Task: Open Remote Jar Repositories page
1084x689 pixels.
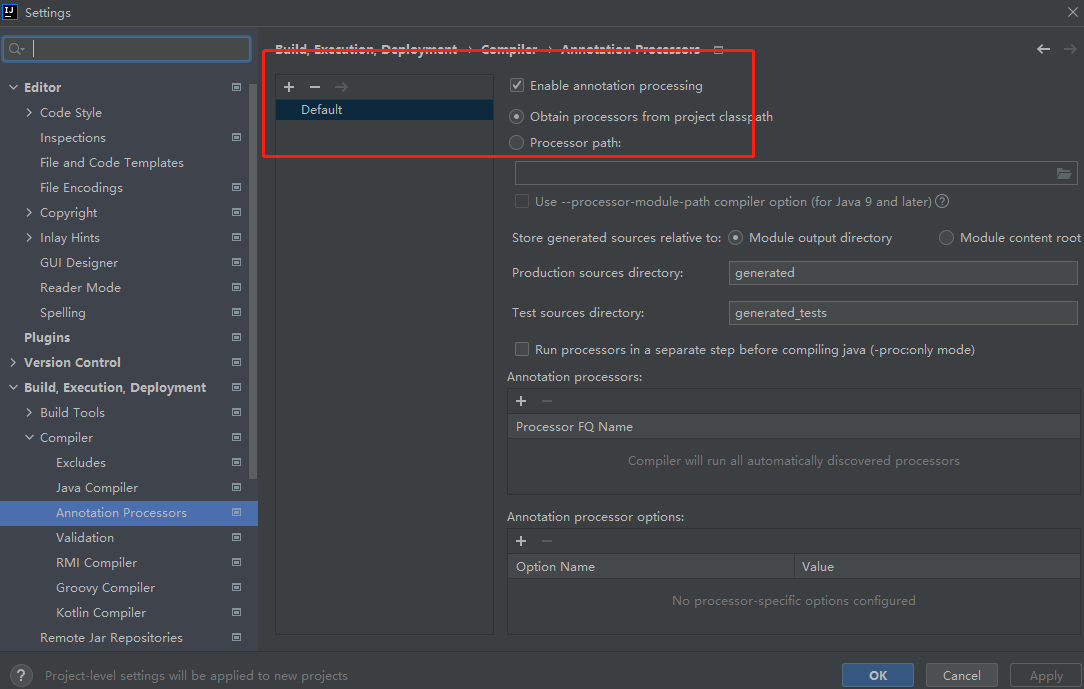Action: click(x=111, y=637)
